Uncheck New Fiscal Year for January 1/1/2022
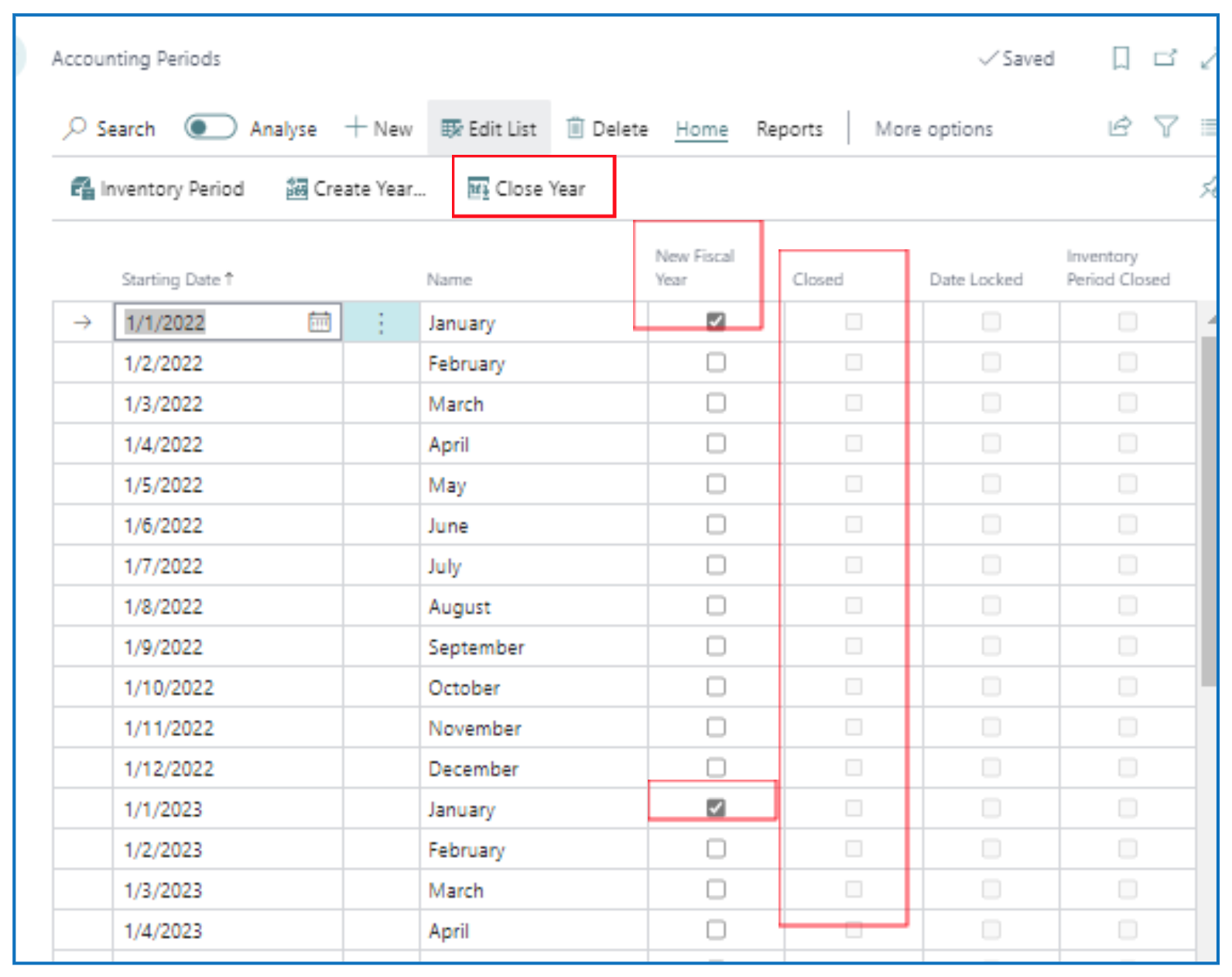This screenshot has height=977, width=1232. coord(716,321)
